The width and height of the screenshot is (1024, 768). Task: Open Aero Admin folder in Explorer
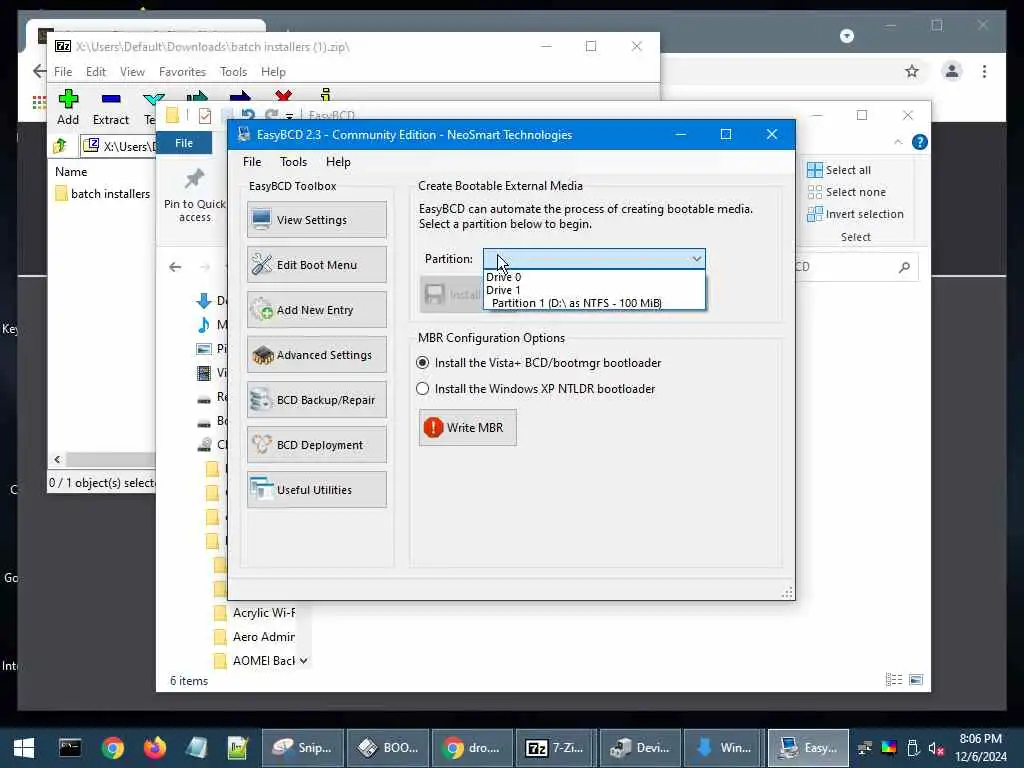[255, 637]
